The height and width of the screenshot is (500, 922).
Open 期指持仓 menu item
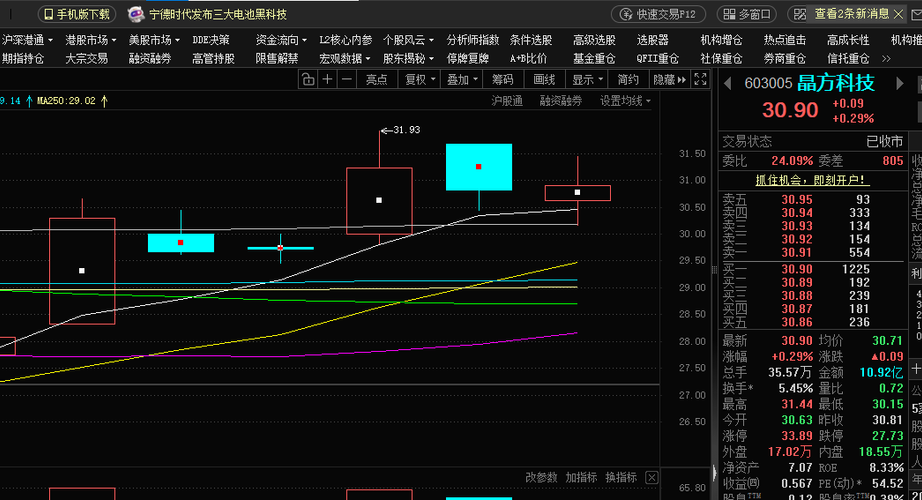point(23,59)
